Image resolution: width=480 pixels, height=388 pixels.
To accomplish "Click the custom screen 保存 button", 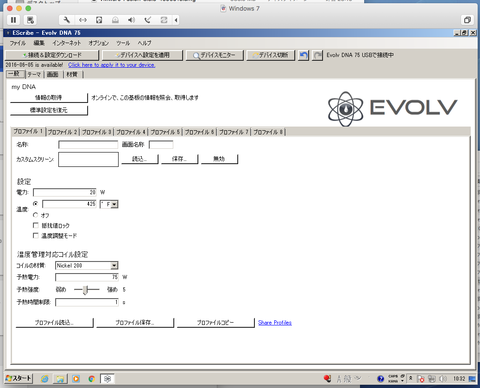I will click(179, 159).
